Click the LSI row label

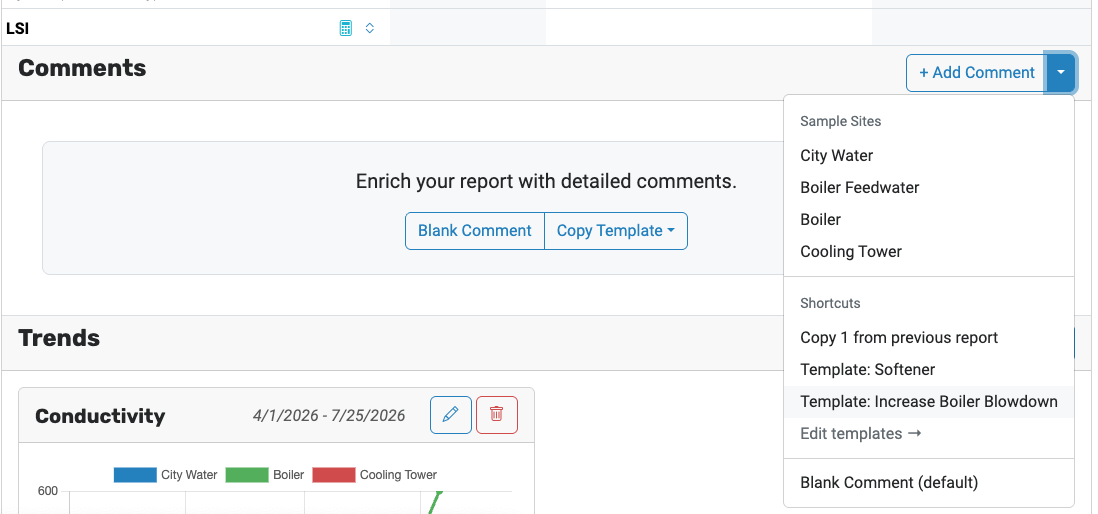pyautogui.click(x=17, y=29)
